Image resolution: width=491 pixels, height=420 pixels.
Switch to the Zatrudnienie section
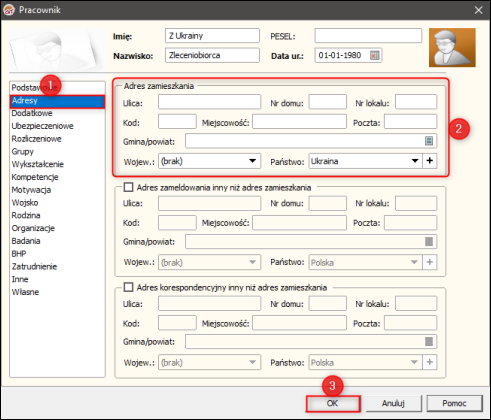click(x=34, y=266)
